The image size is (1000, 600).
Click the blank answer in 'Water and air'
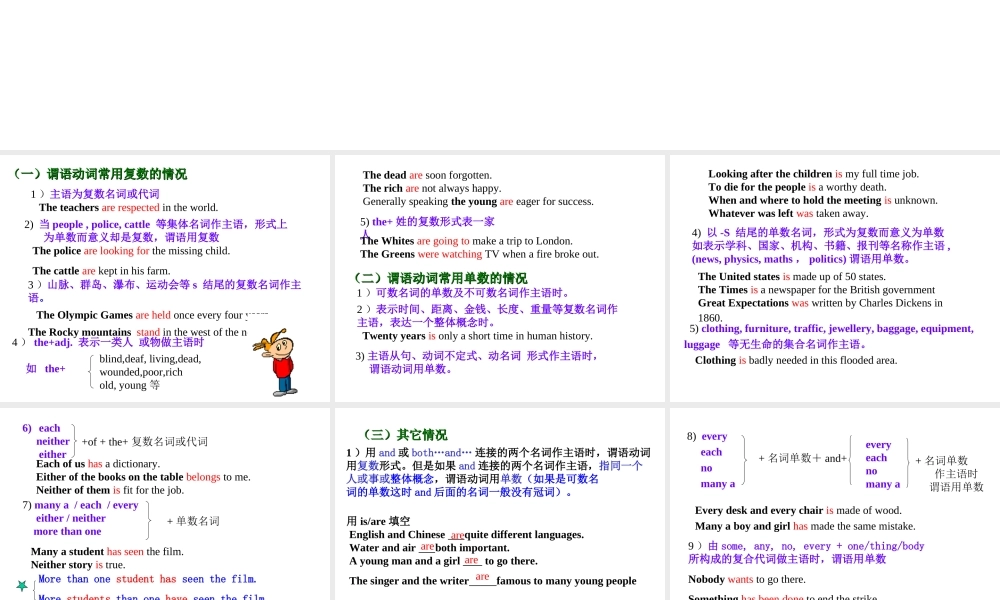tap(427, 547)
